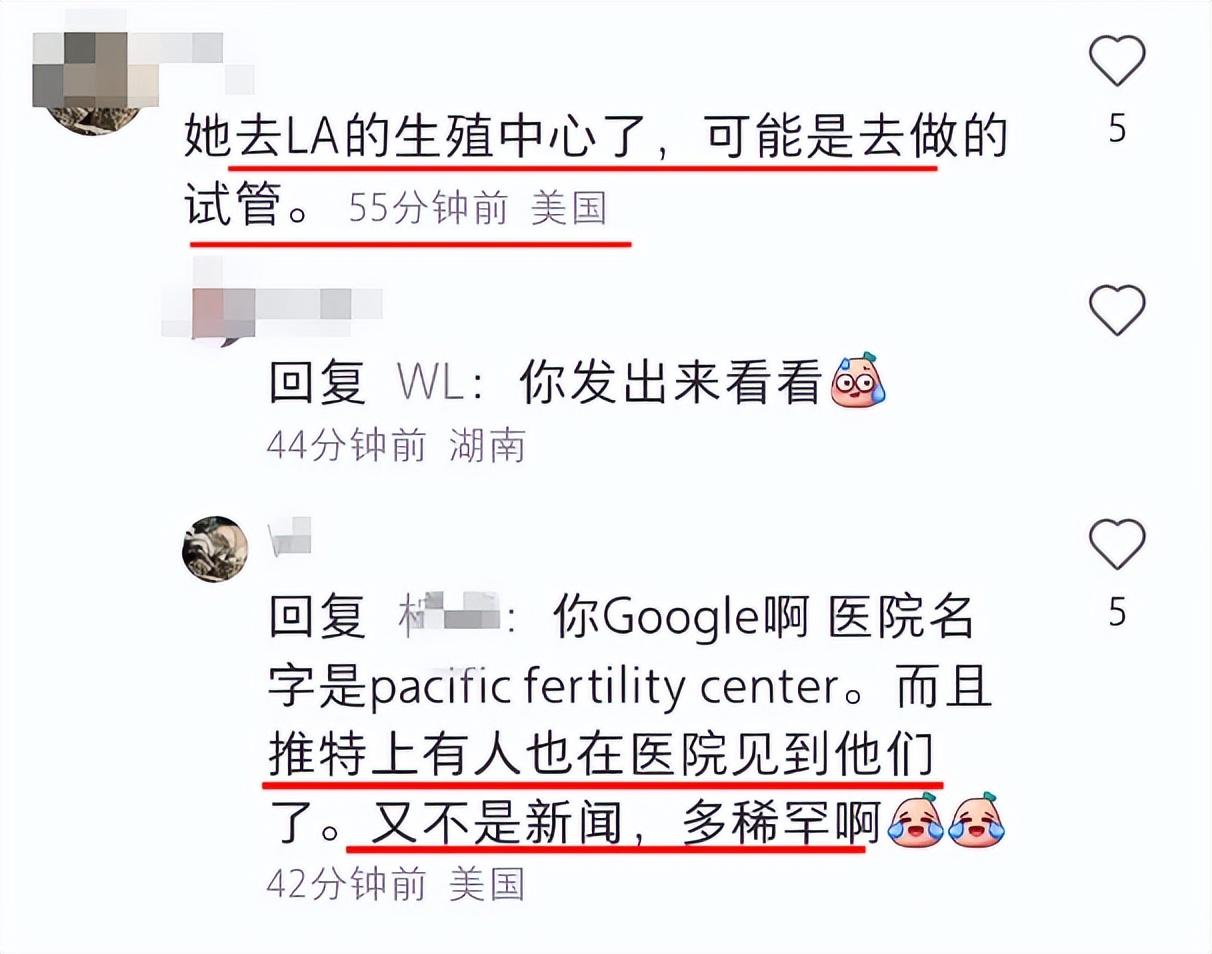Like the reply mentioning pacific fertility center
1212x954 pixels.
pyautogui.click(x=1117, y=545)
